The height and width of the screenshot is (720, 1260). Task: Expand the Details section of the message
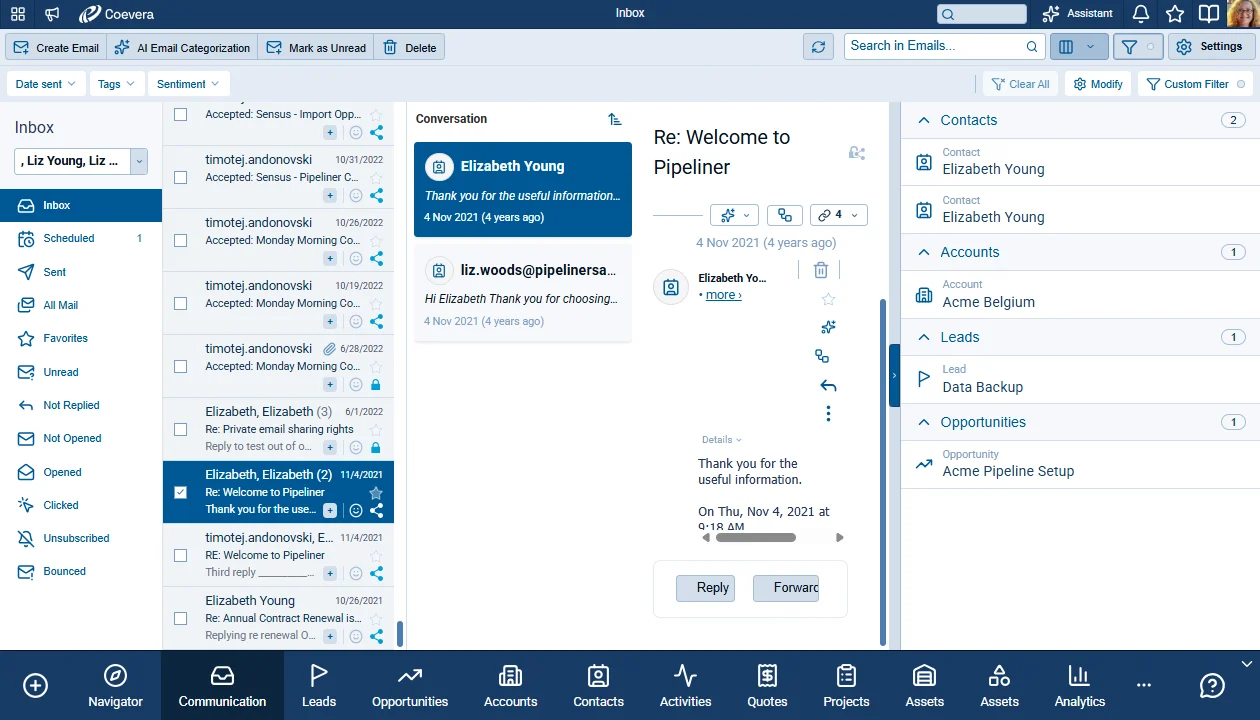[x=722, y=440]
